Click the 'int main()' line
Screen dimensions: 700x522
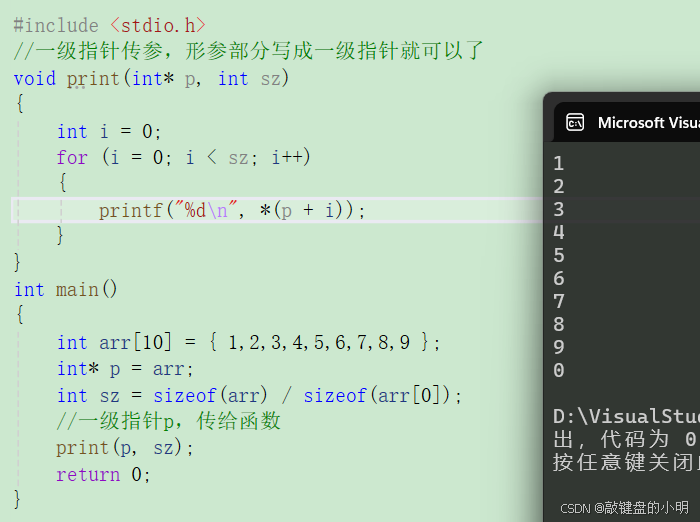tap(66, 289)
